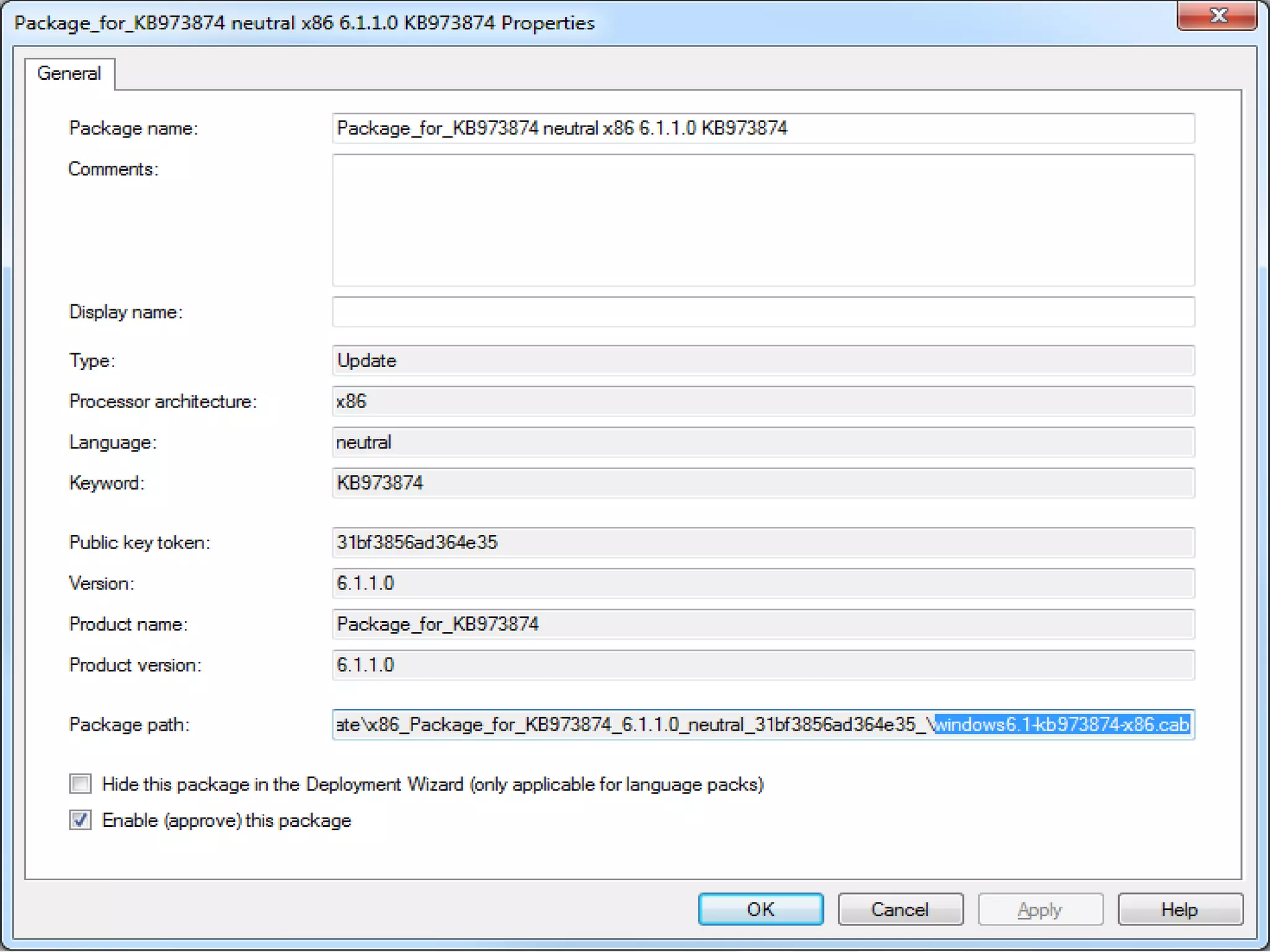The height and width of the screenshot is (952, 1270).
Task: Tick Hide this package in Deployment Wizard
Action: [81, 784]
